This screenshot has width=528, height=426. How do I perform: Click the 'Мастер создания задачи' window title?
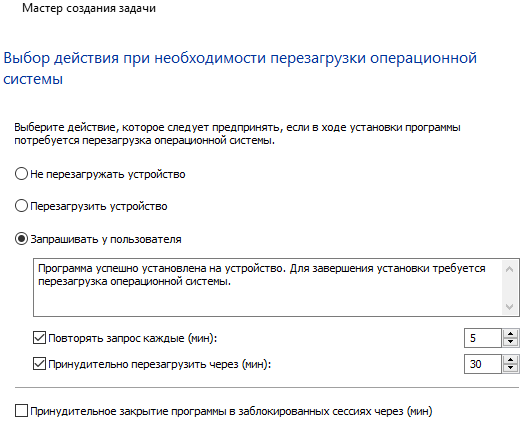89,8
